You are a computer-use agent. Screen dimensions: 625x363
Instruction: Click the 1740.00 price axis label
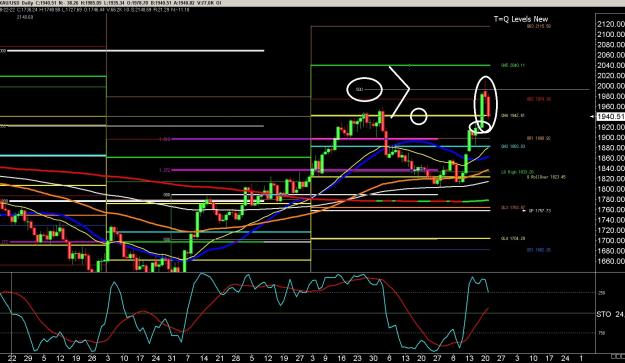(611, 220)
